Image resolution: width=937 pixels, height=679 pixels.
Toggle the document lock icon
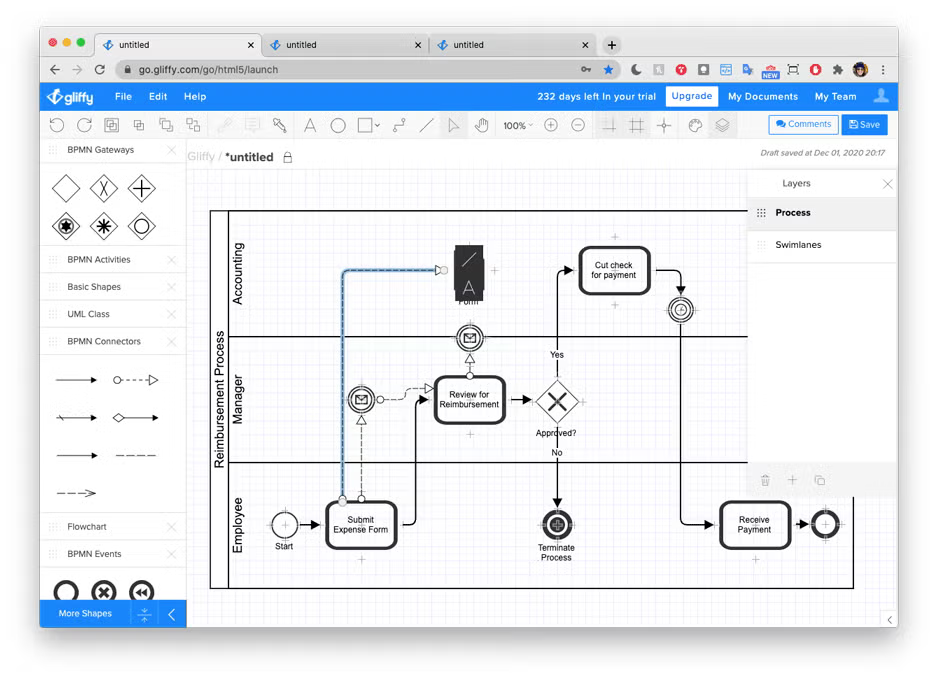pos(287,157)
